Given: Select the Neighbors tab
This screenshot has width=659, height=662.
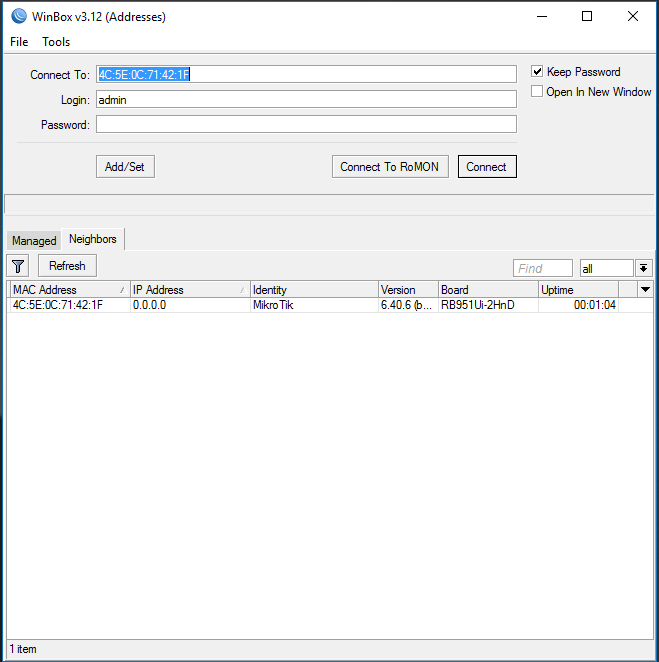Looking at the screenshot, I should tap(92, 239).
